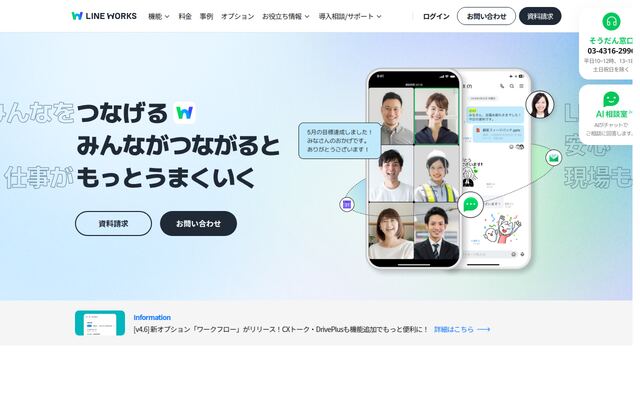Click the 詳細はこちら link
Viewport: 640px width, 400px height.
coord(462,329)
